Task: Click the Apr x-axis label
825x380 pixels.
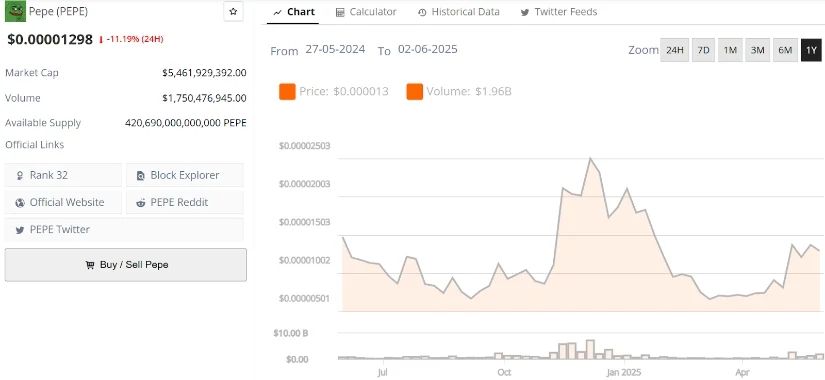Action: point(742,373)
